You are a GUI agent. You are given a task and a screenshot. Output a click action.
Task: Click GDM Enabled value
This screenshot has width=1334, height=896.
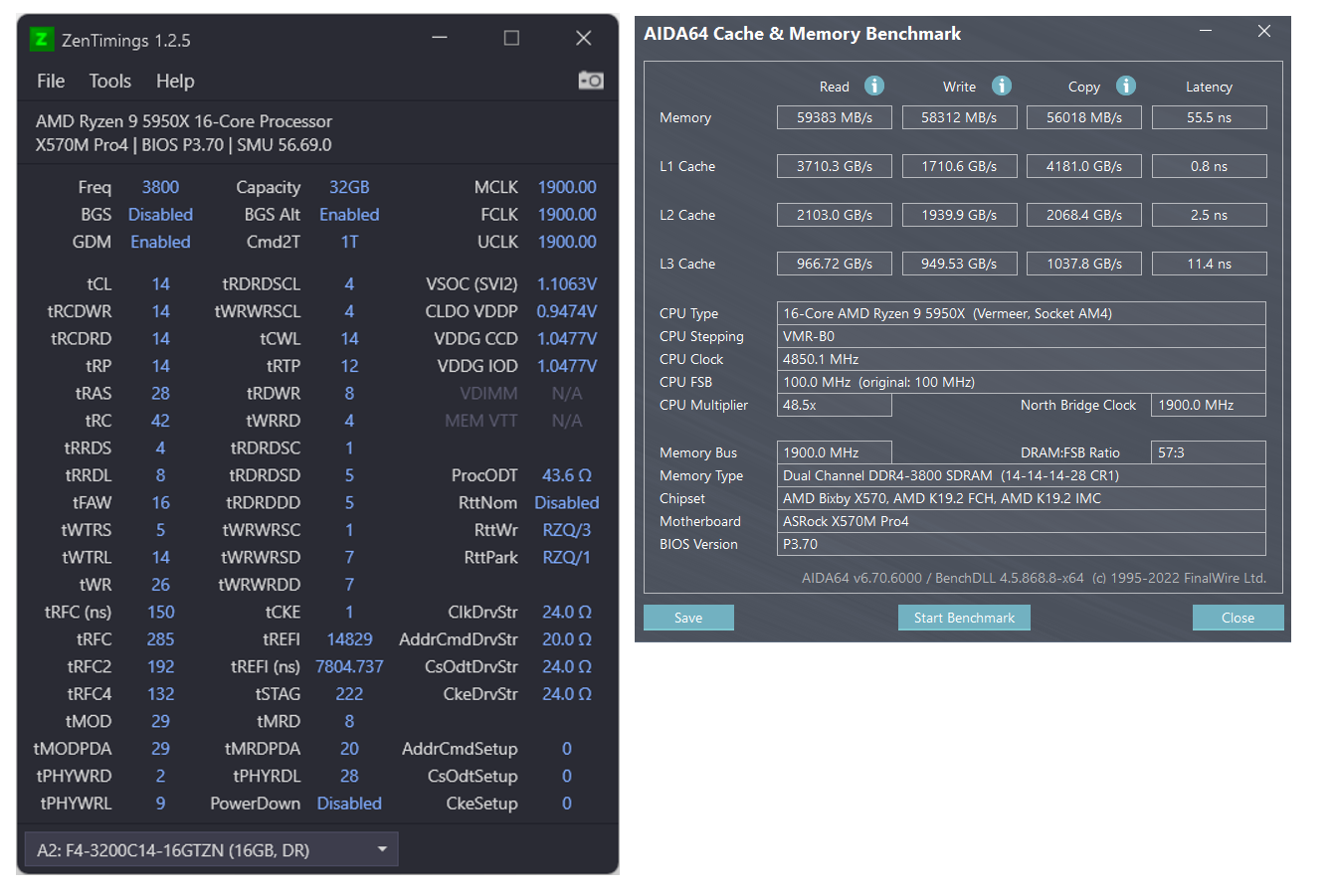(x=160, y=242)
